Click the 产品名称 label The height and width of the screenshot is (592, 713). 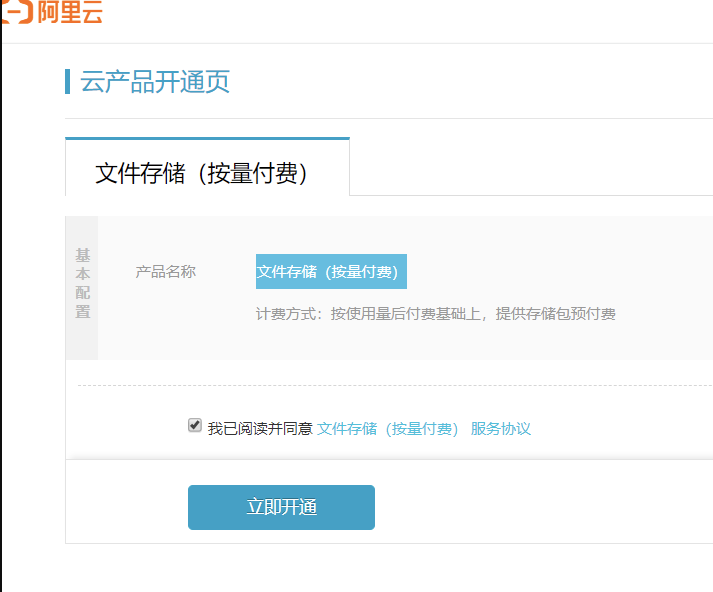coord(166,272)
